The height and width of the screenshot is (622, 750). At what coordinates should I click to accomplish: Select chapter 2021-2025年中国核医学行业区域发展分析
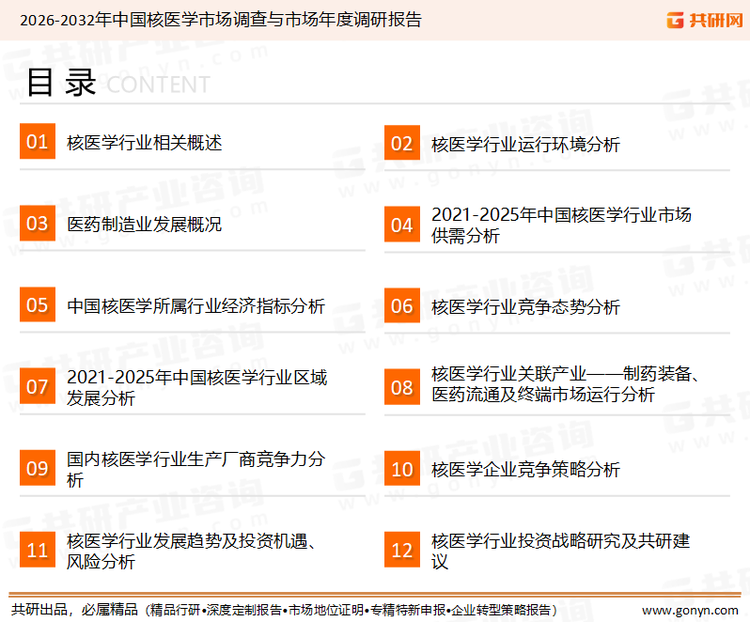pos(197,388)
